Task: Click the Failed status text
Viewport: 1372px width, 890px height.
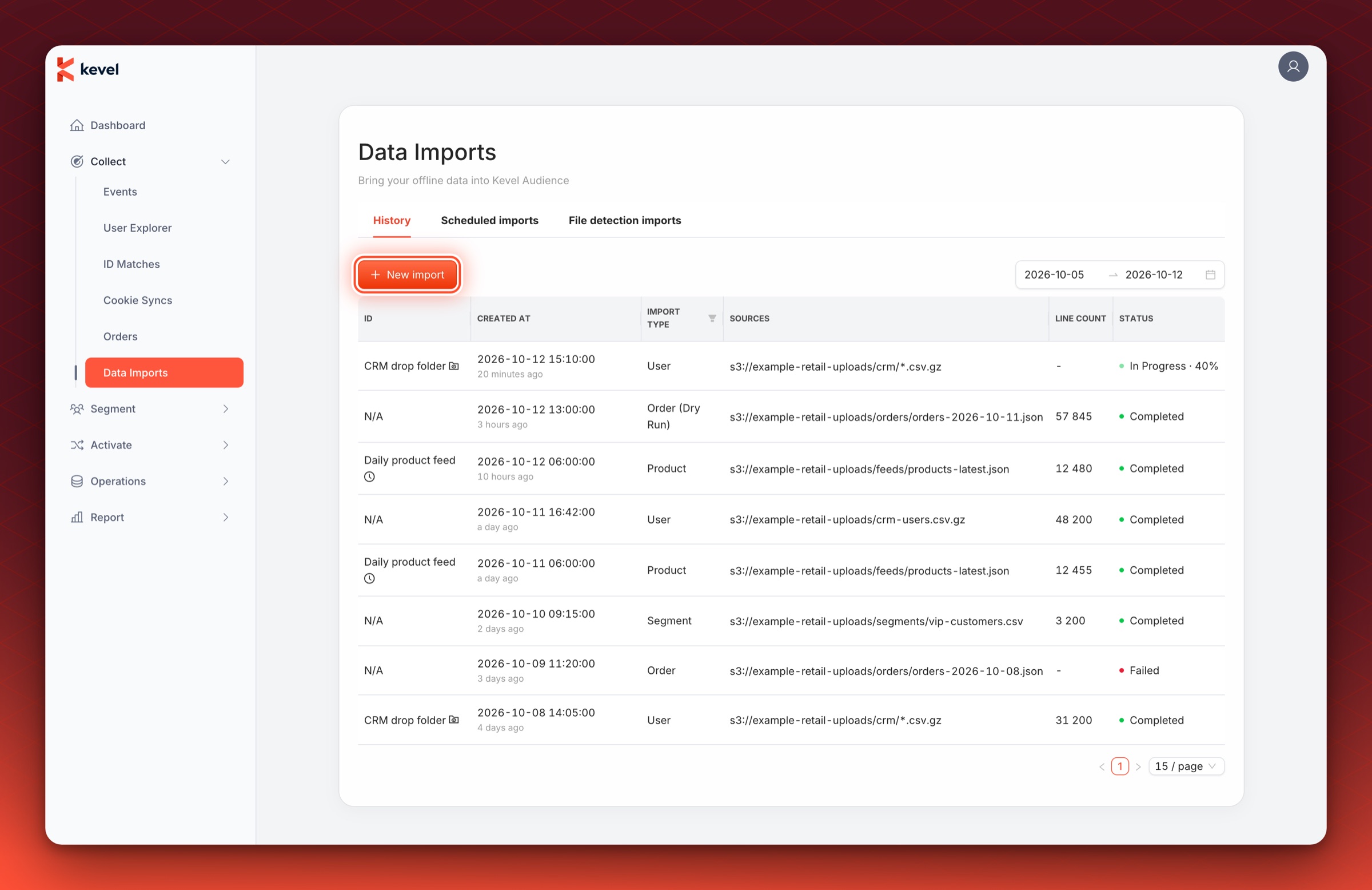Action: coord(1144,670)
